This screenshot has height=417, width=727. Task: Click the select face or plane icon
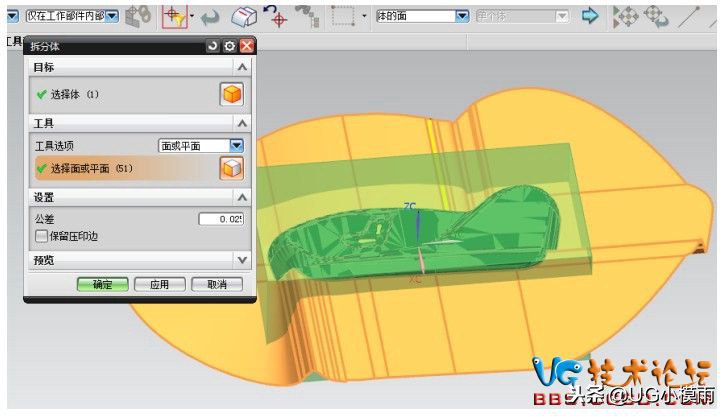point(231,168)
